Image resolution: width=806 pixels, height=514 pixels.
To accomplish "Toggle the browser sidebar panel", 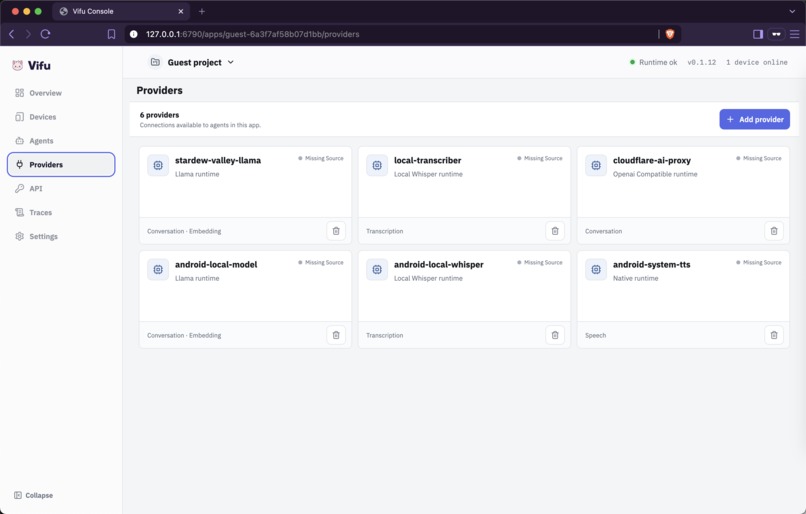I will click(x=758, y=34).
